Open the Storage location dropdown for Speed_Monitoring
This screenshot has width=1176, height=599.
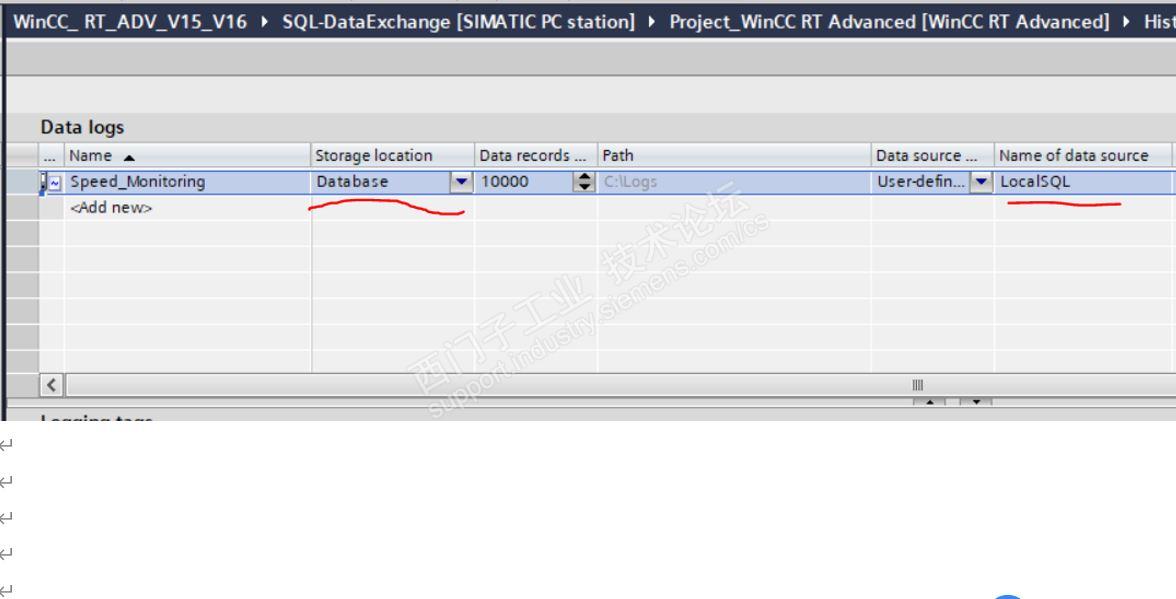point(461,182)
